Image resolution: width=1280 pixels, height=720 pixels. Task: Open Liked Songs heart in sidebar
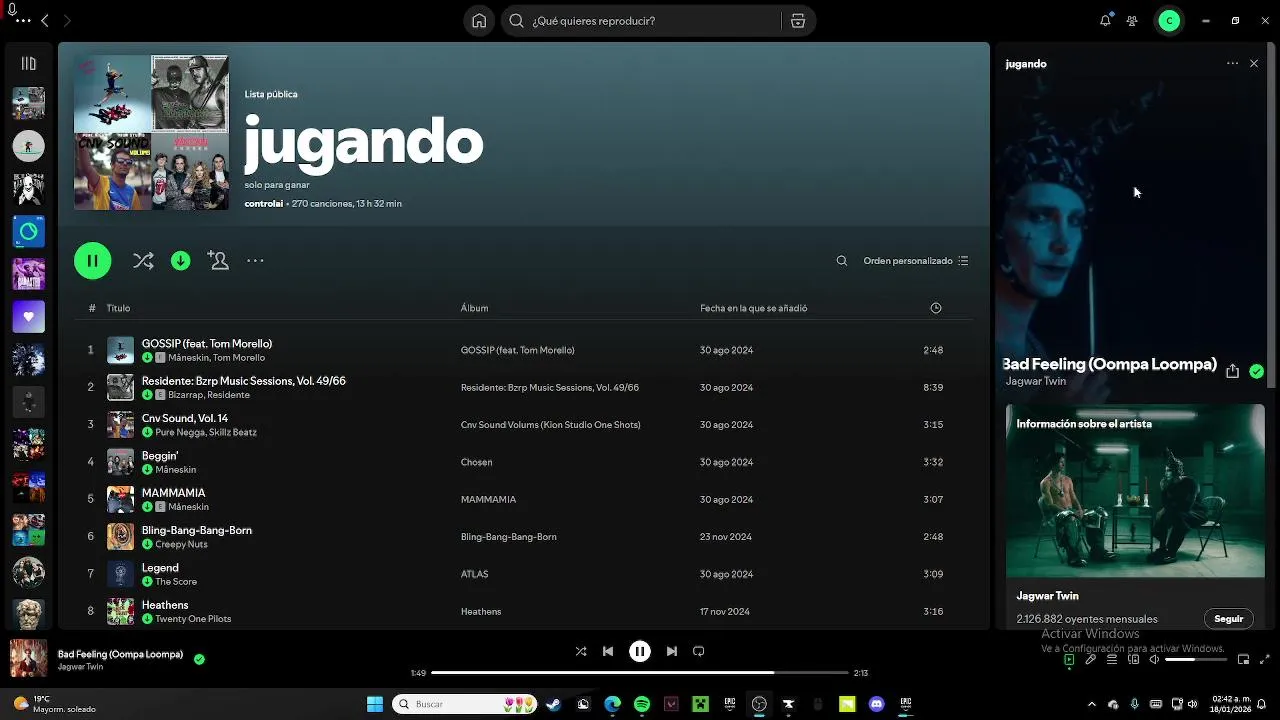coord(28,317)
